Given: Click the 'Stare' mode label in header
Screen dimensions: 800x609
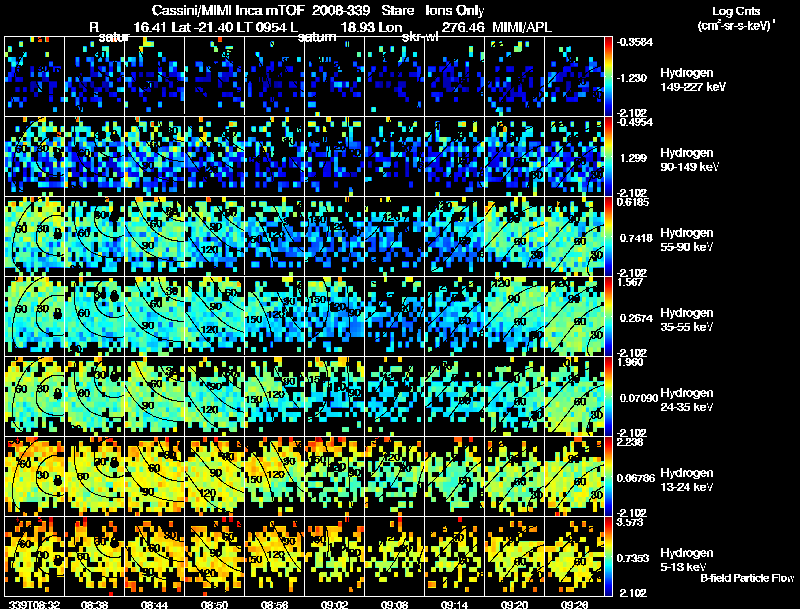Looking at the screenshot, I should [x=397, y=11].
